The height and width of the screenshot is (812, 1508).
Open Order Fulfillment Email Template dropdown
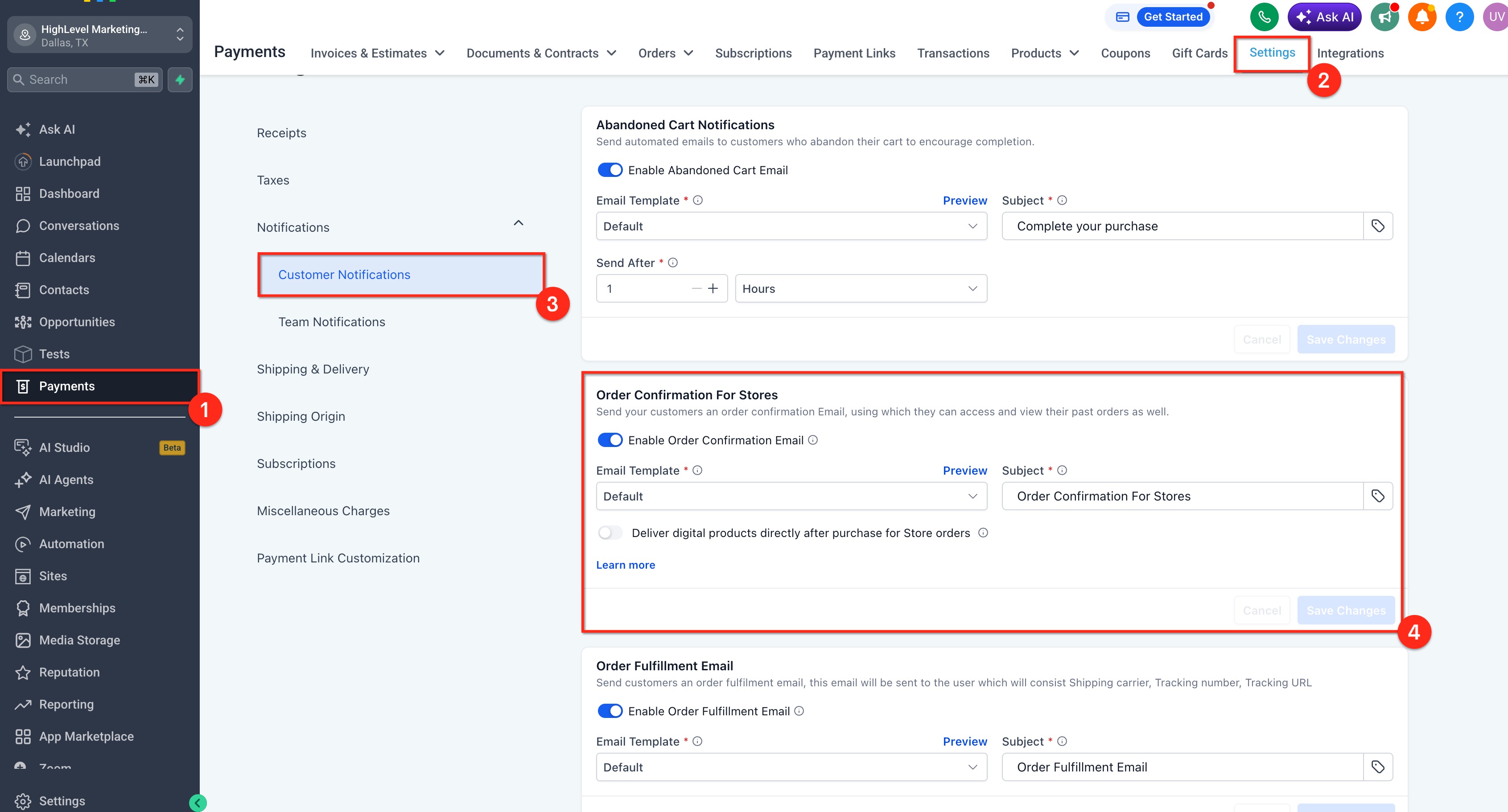791,767
